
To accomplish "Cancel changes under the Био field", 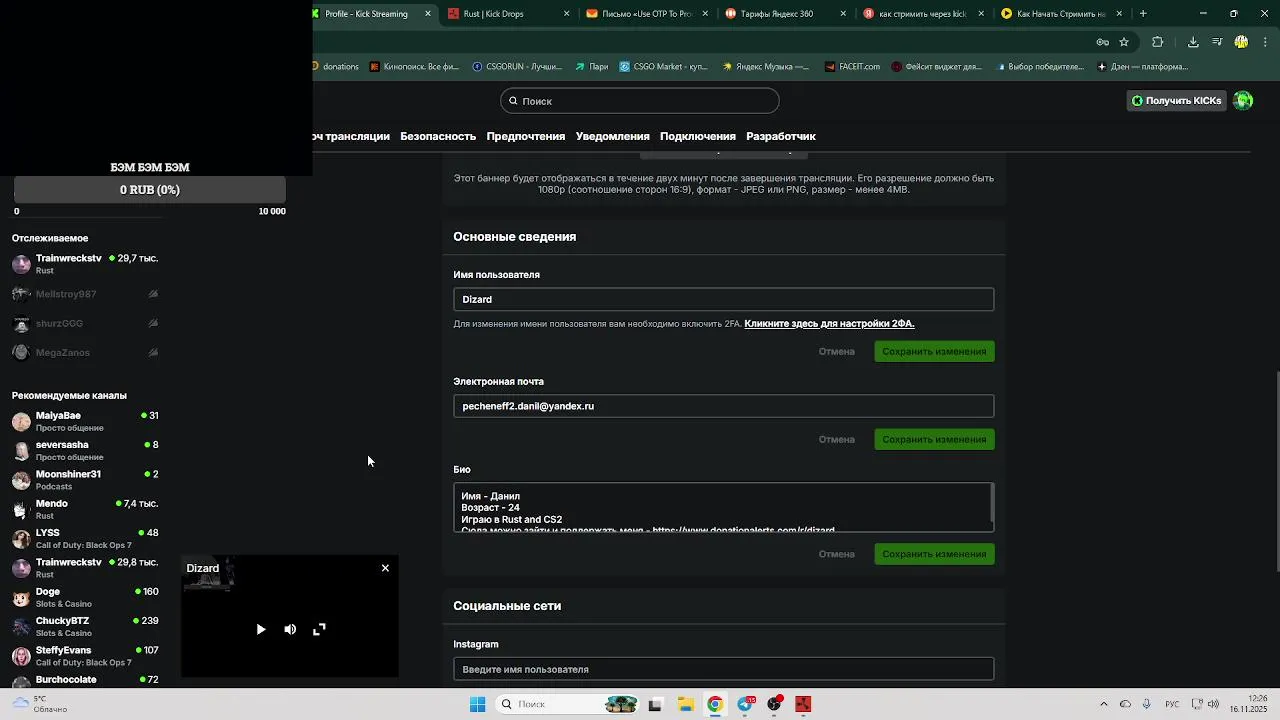I will point(837,554).
